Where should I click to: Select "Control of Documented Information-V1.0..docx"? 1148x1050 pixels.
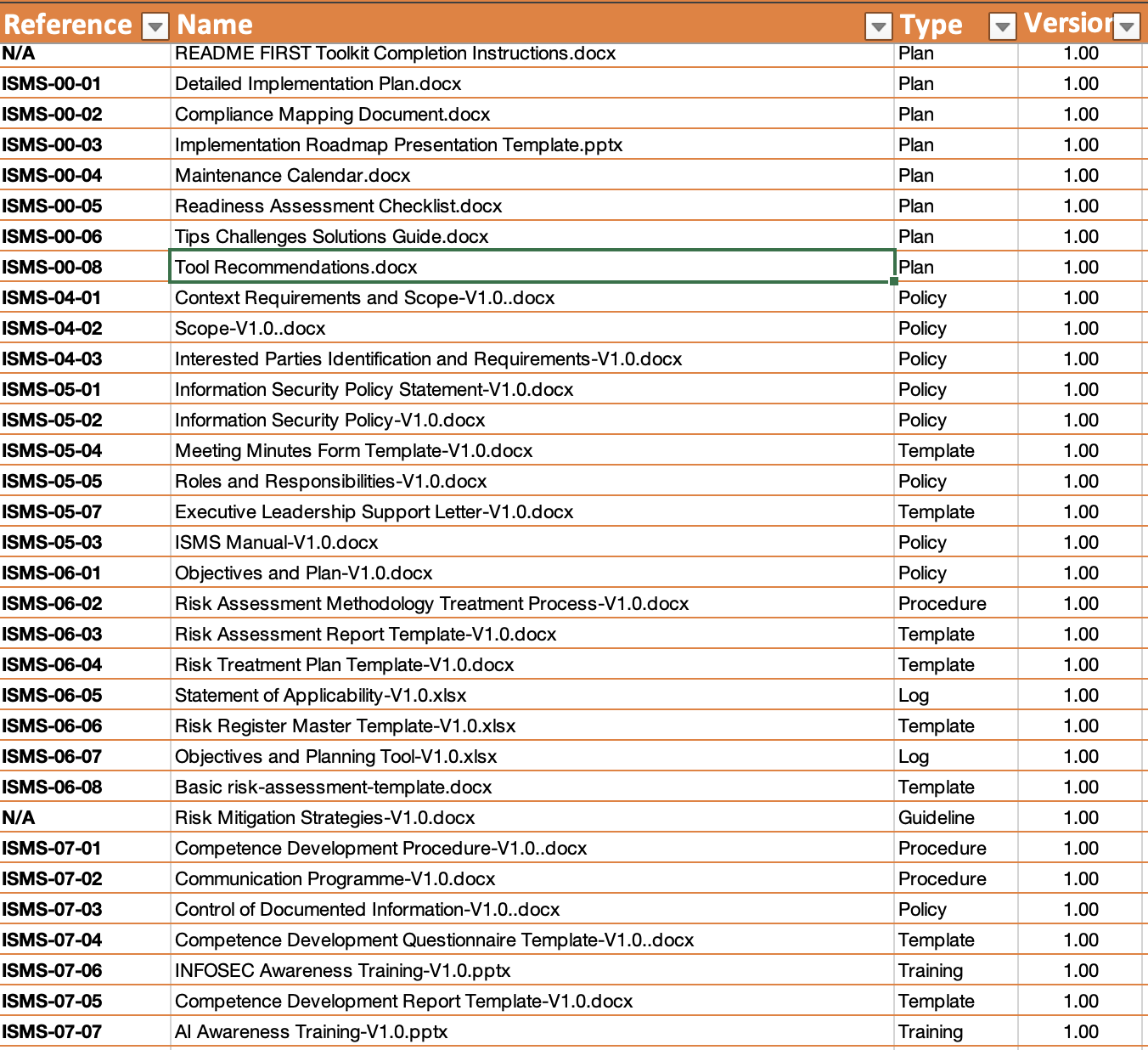(532, 909)
